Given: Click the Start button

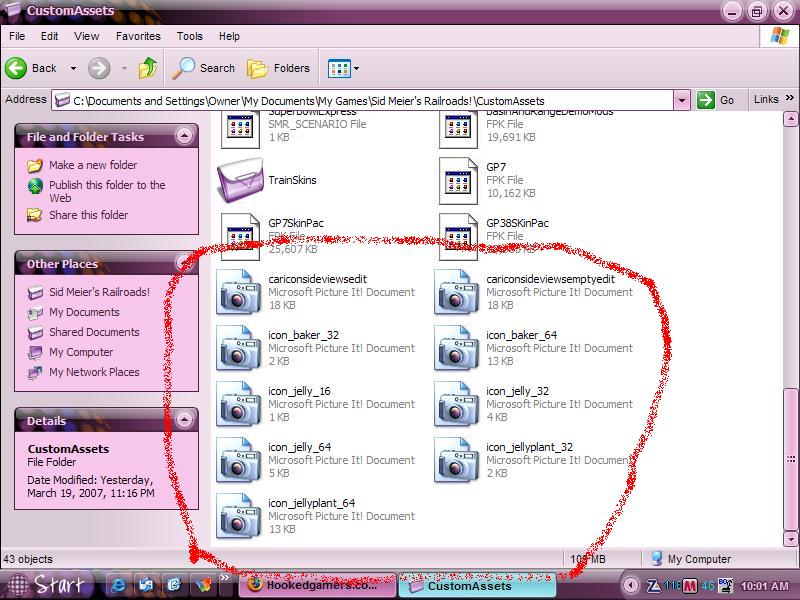Looking at the screenshot, I should (x=47, y=585).
